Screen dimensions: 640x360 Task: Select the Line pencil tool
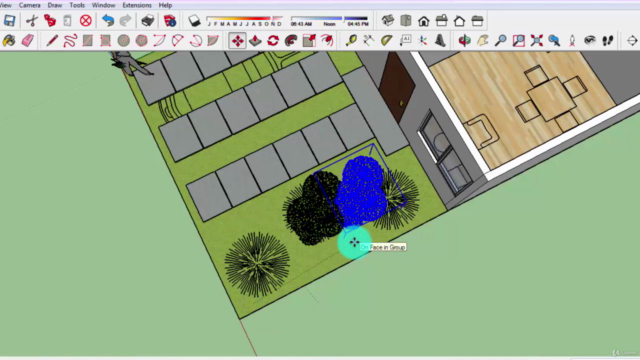pyautogui.click(x=52, y=41)
